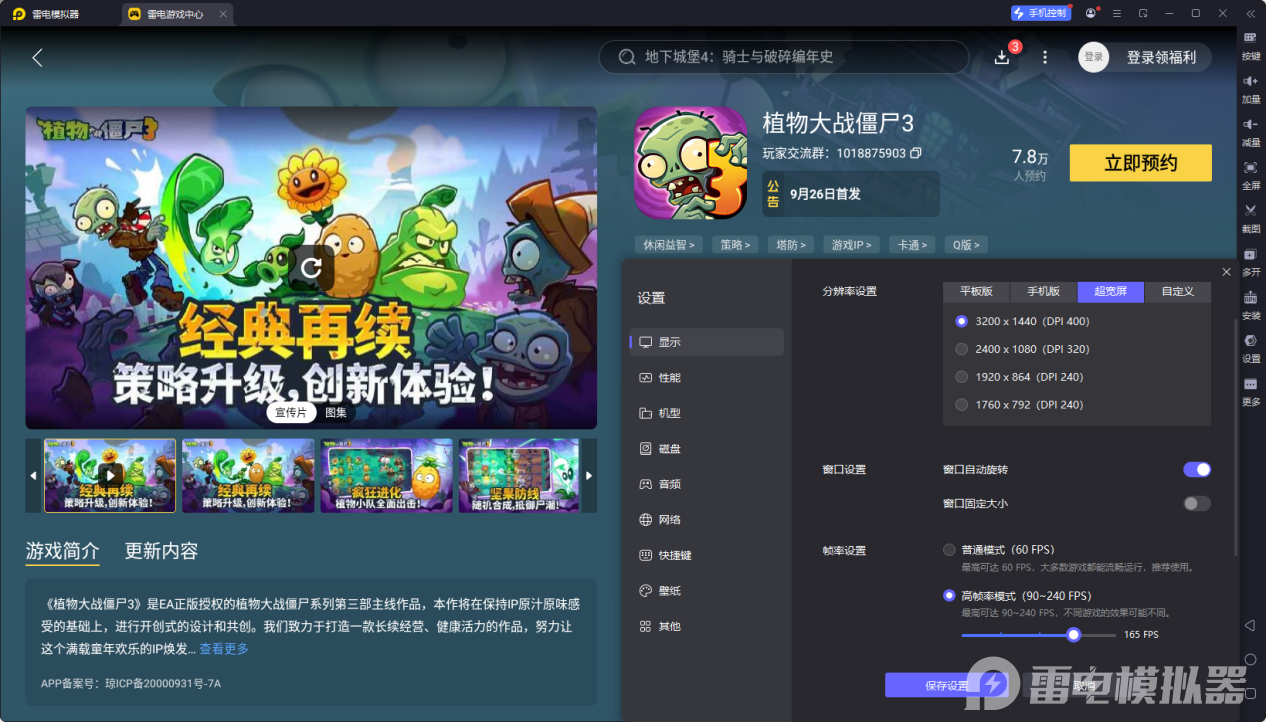This screenshot has height=722, width=1266.
Task: Click the 查看更多 link in description
Action: tap(224, 649)
